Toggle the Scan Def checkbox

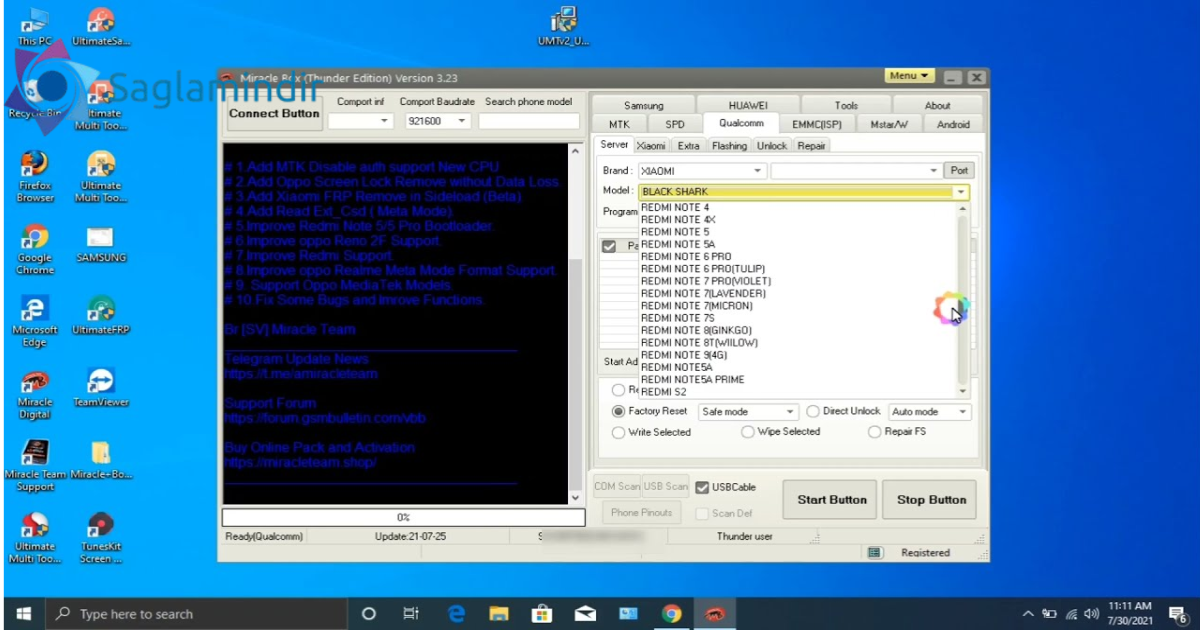pos(702,513)
